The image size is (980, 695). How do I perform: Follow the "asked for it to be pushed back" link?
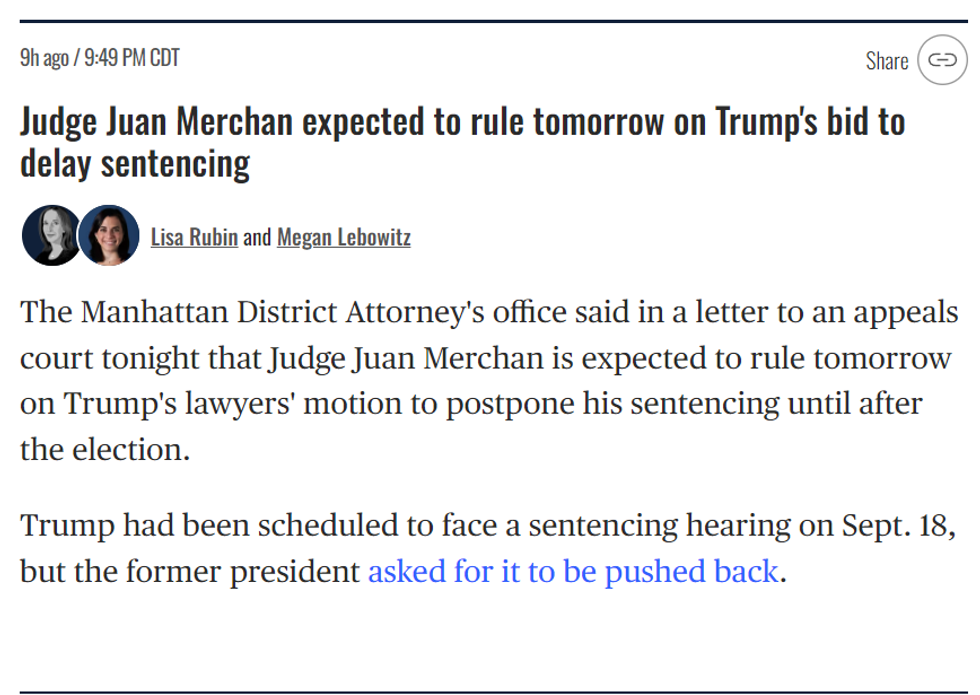coord(573,571)
